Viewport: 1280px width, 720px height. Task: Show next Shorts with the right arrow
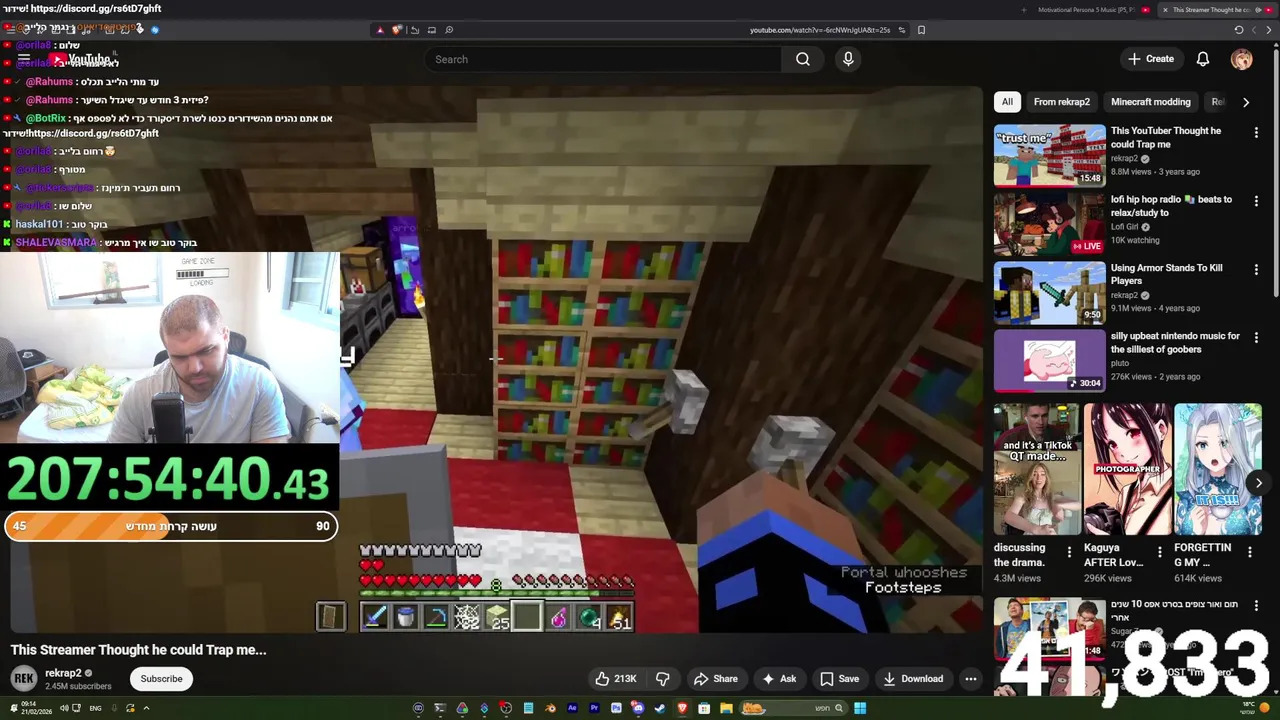click(x=1258, y=482)
